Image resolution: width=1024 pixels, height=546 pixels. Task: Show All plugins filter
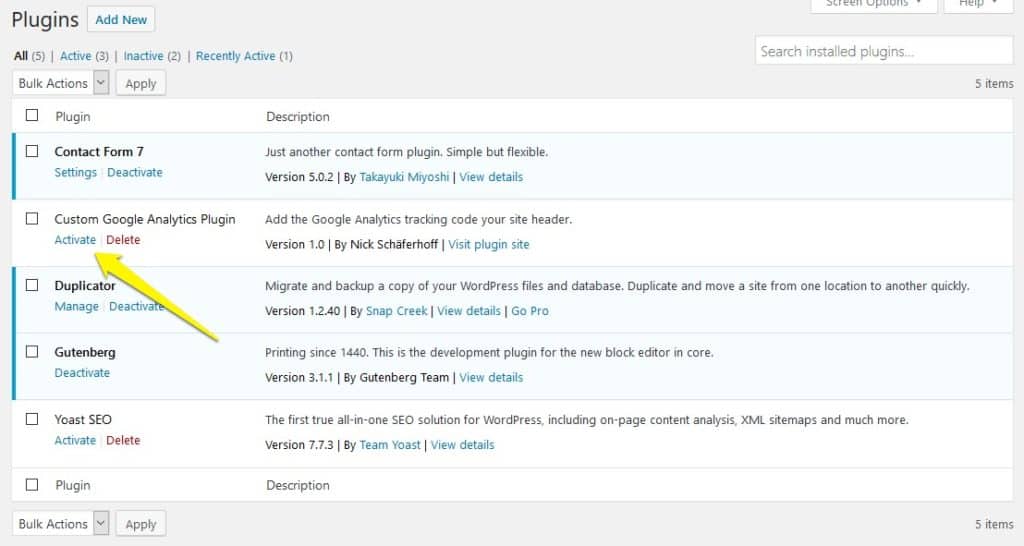[x=21, y=56]
